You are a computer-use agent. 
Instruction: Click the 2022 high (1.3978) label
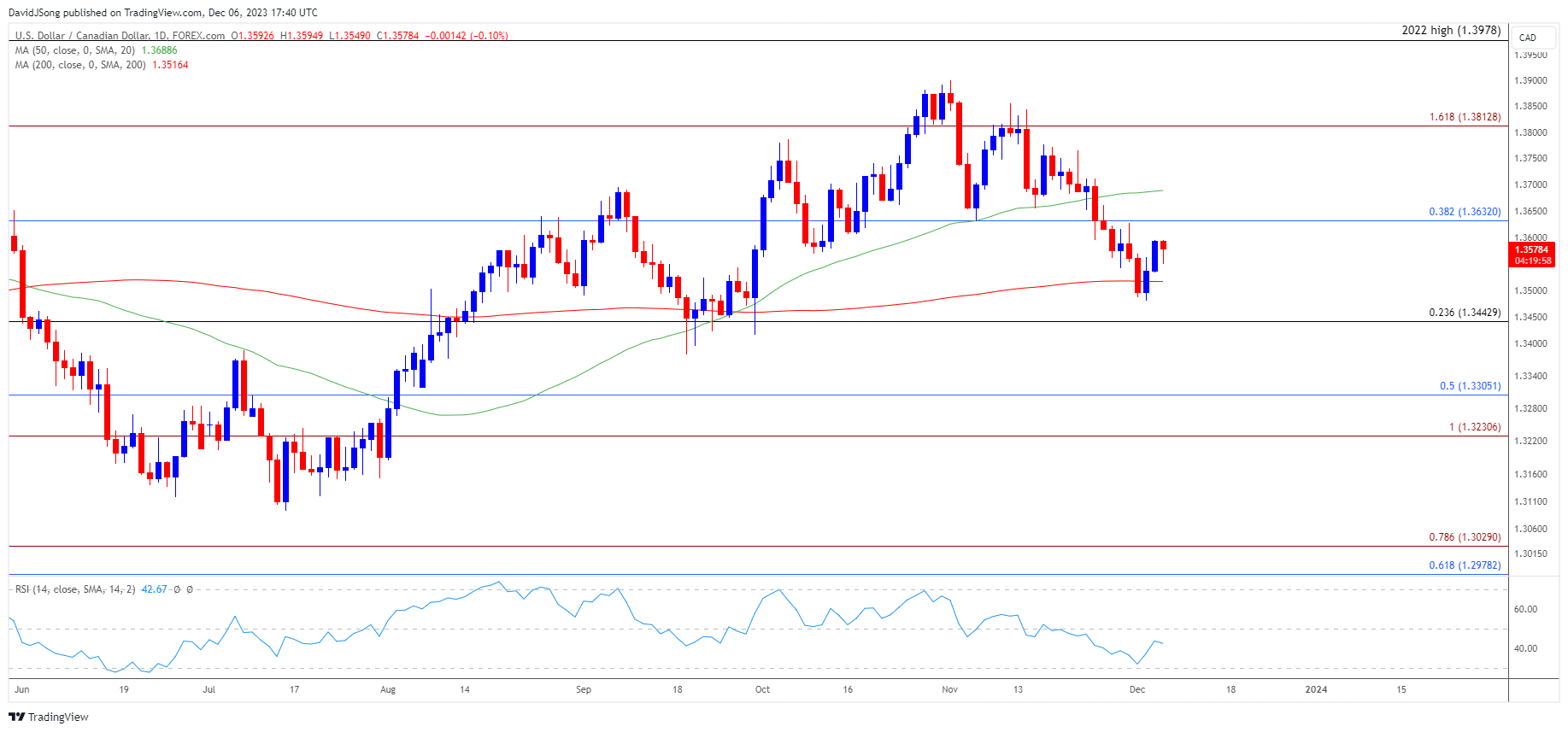tap(1451, 30)
